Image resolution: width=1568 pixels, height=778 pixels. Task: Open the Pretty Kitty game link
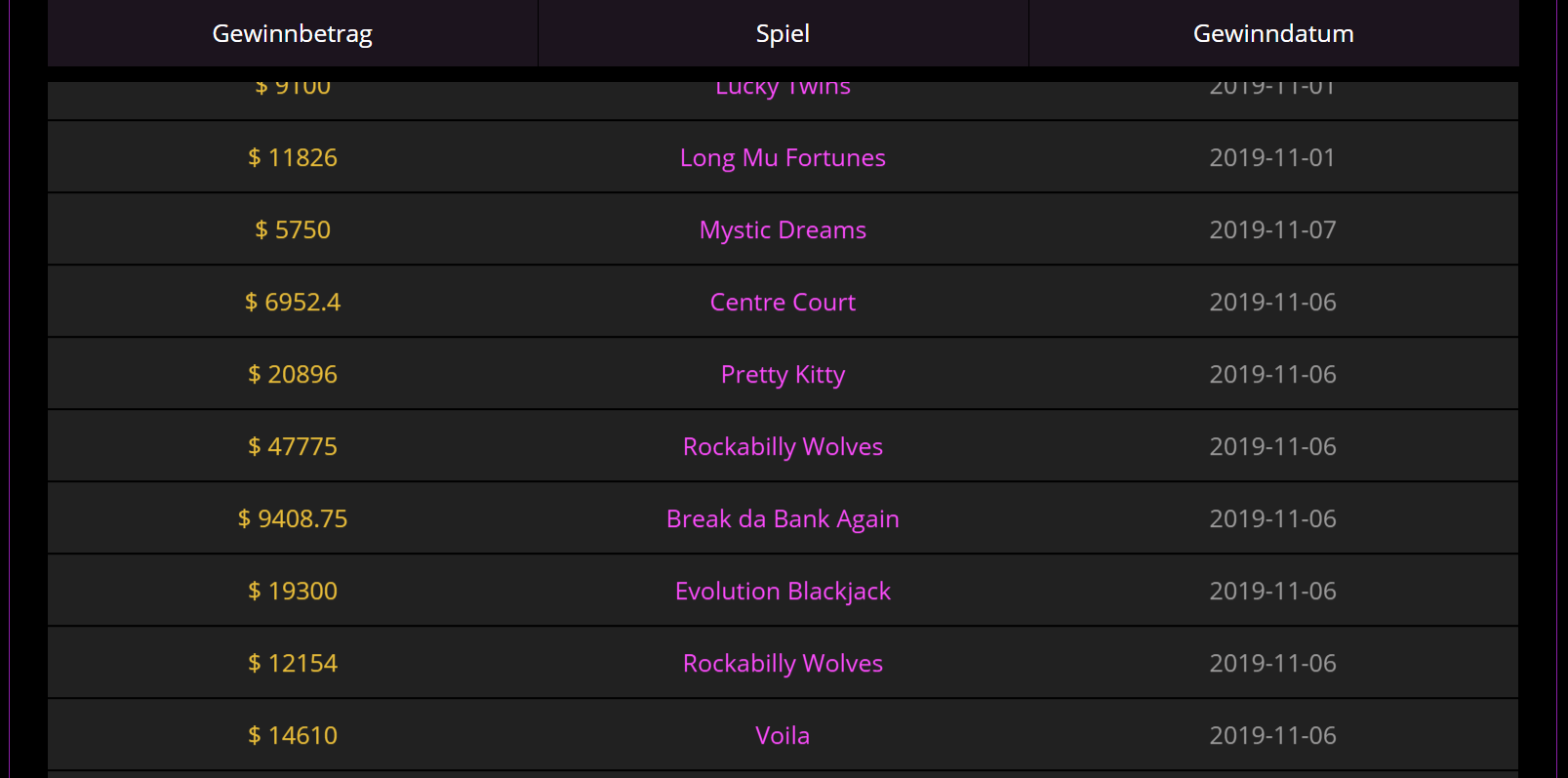tap(783, 375)
